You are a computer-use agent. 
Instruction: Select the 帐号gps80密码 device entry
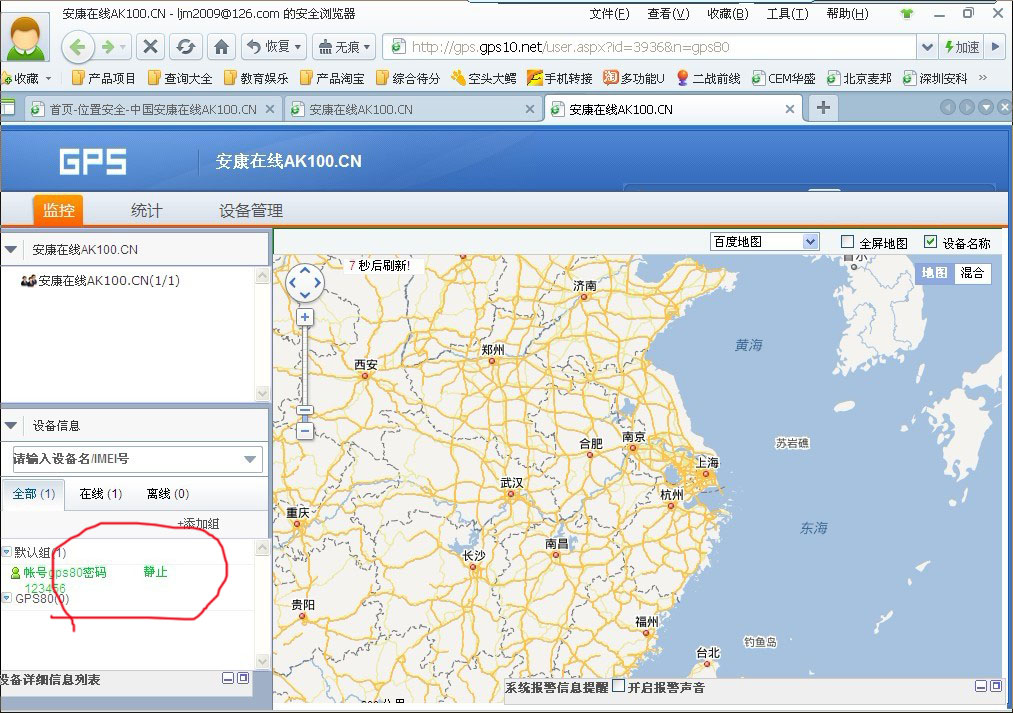[x=65, y=572]
